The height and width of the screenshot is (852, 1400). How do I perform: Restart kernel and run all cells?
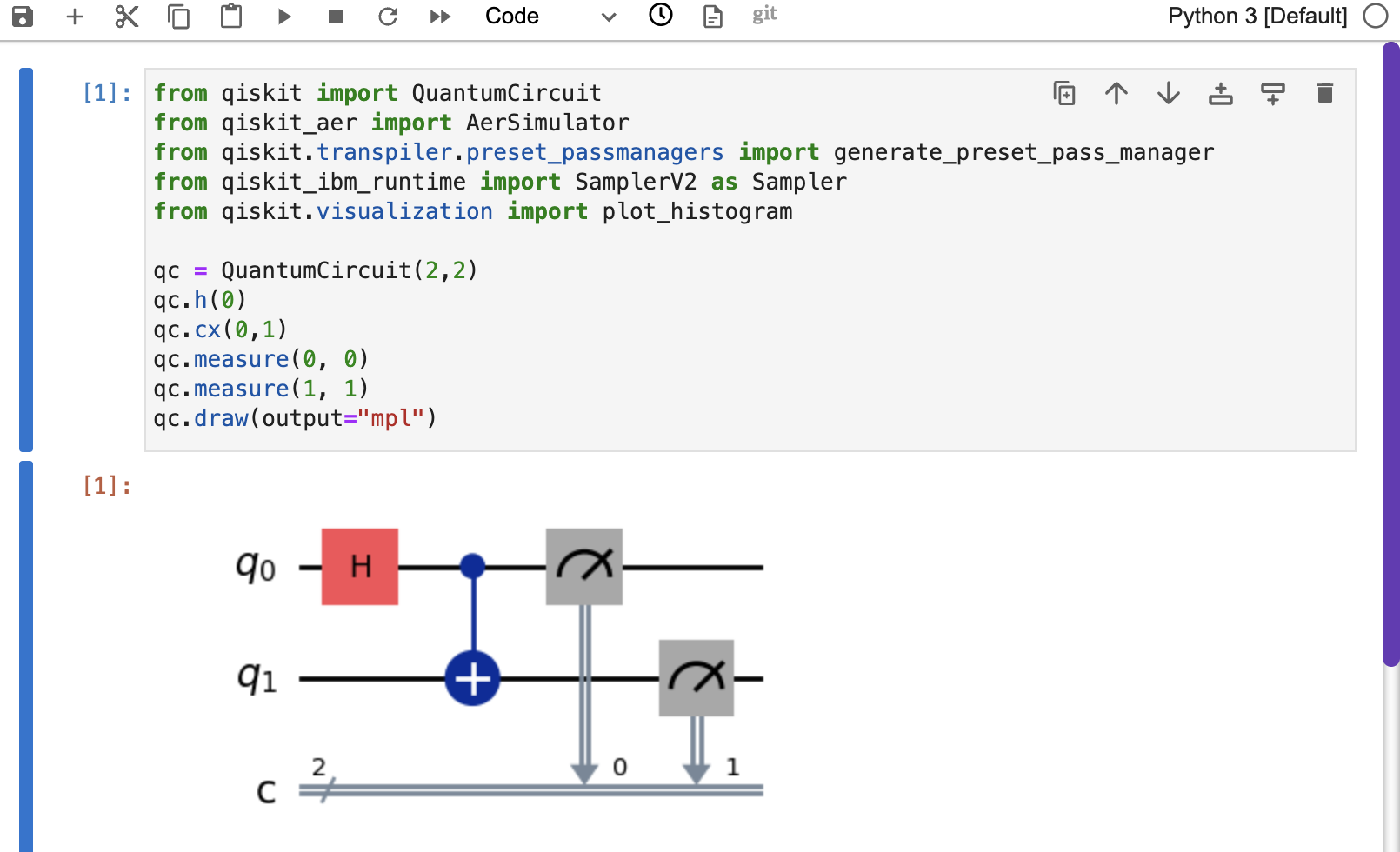click(440, 17)
